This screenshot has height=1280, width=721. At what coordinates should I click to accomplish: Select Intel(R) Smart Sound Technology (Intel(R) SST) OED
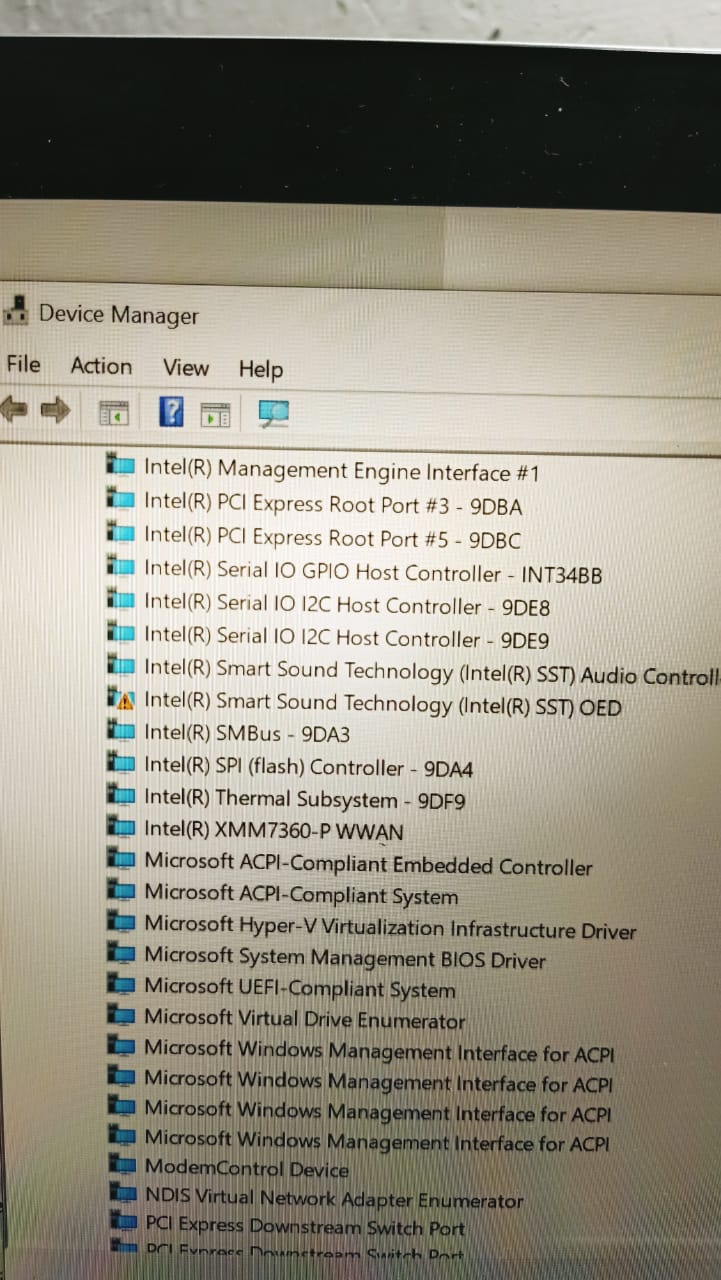(x=383, y=704)
